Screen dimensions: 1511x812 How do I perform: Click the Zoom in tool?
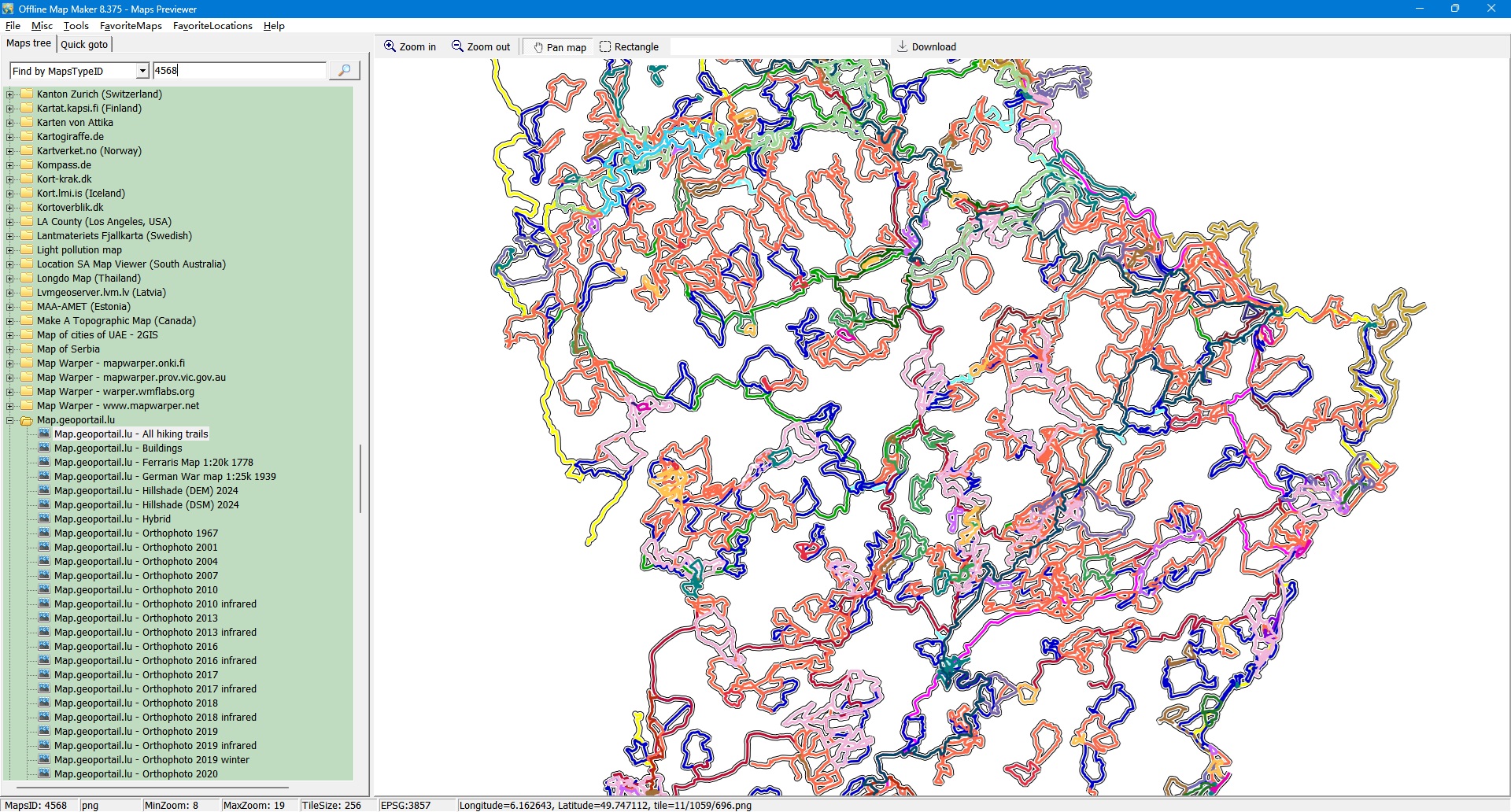tap(410, 47)
